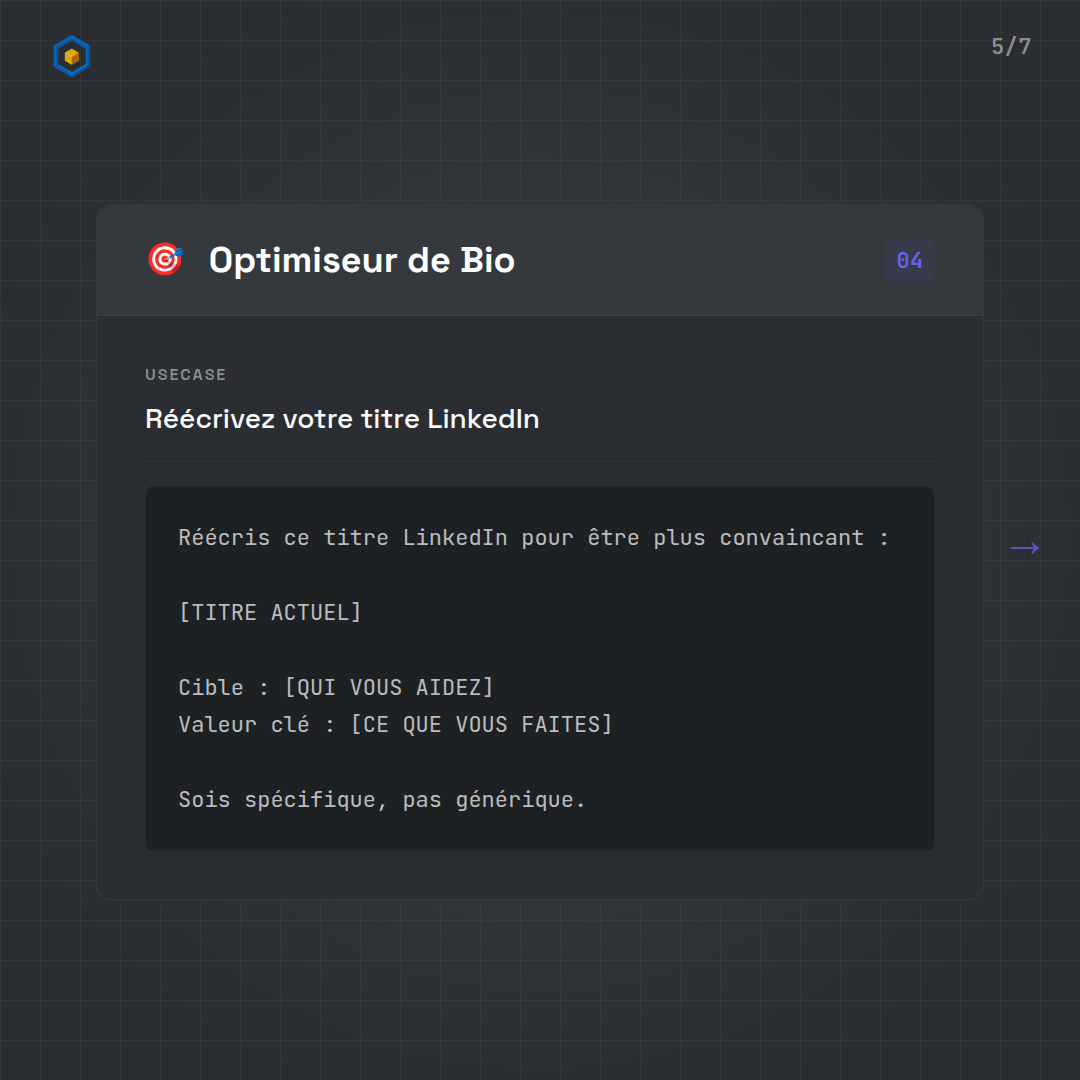Click the 5/7 slide counter
Screen dimensions: 1080x1080
tap(1010, 47)
